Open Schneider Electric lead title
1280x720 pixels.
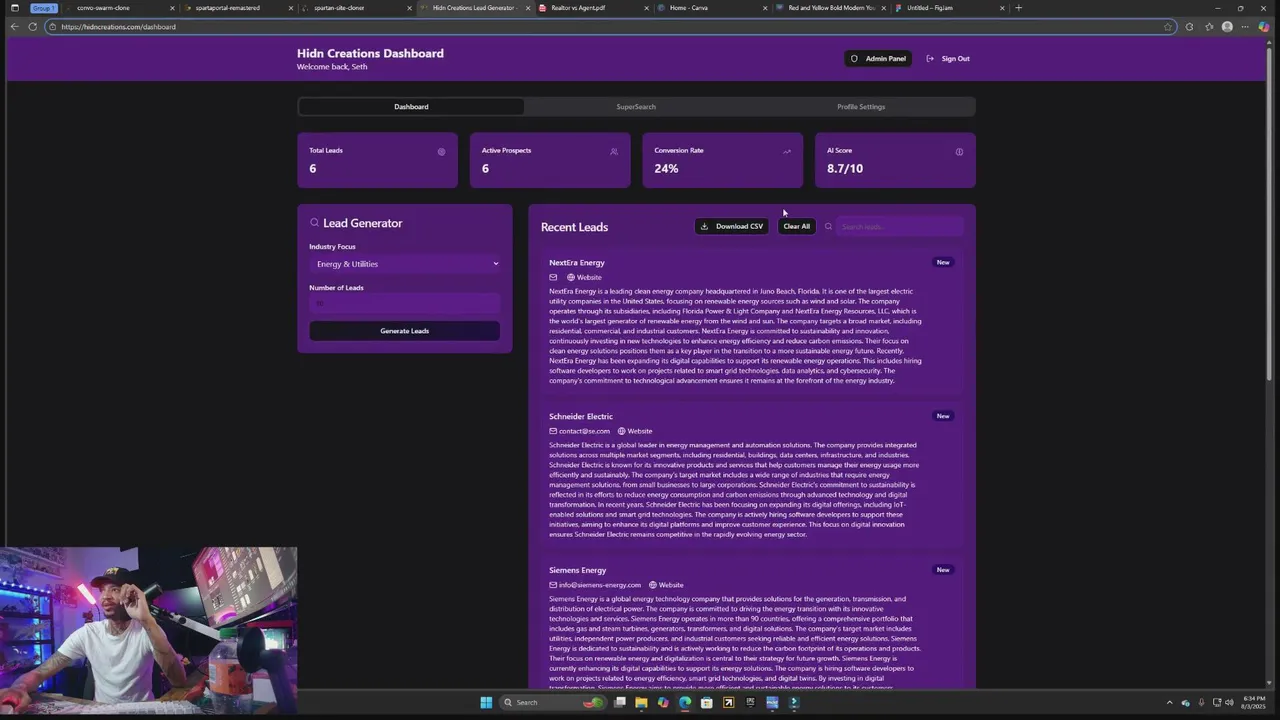pyautogui.click(x=581, y=416)
